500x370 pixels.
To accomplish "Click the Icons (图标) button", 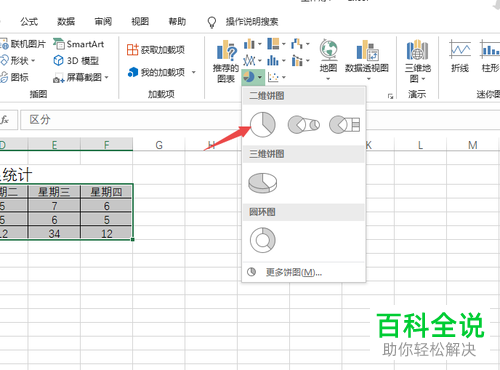I will 14,77.
